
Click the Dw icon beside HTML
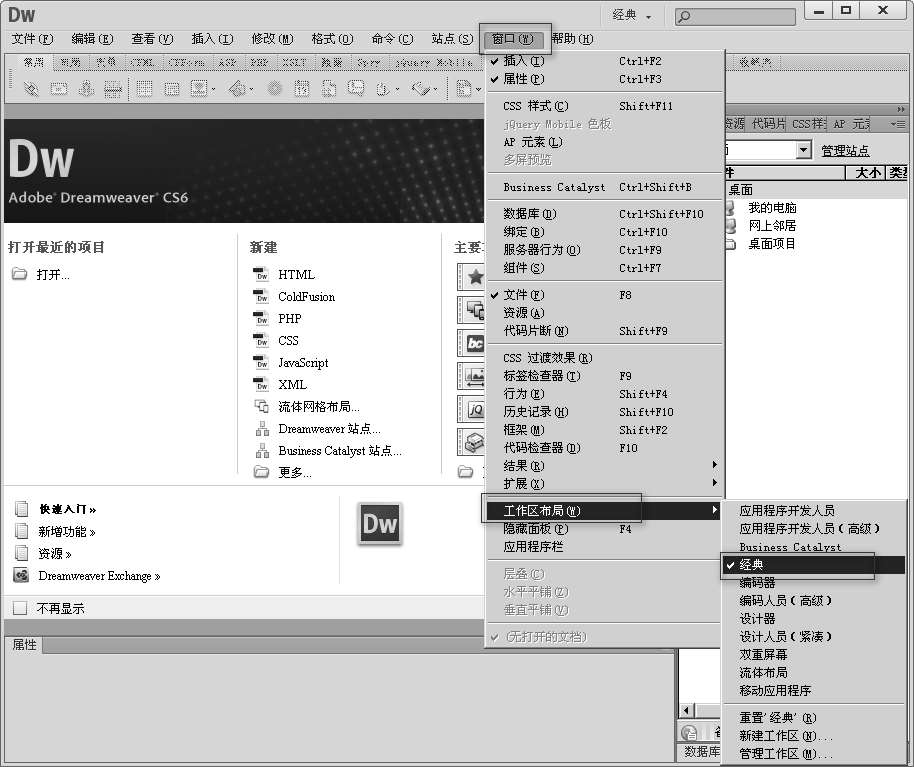261,275
